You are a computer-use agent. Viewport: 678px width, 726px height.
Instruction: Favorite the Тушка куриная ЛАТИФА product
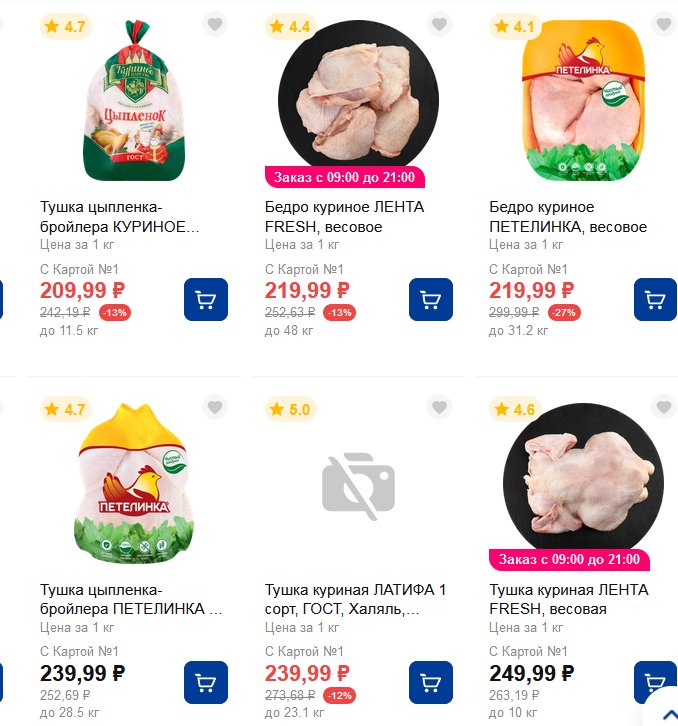[439, 407]
